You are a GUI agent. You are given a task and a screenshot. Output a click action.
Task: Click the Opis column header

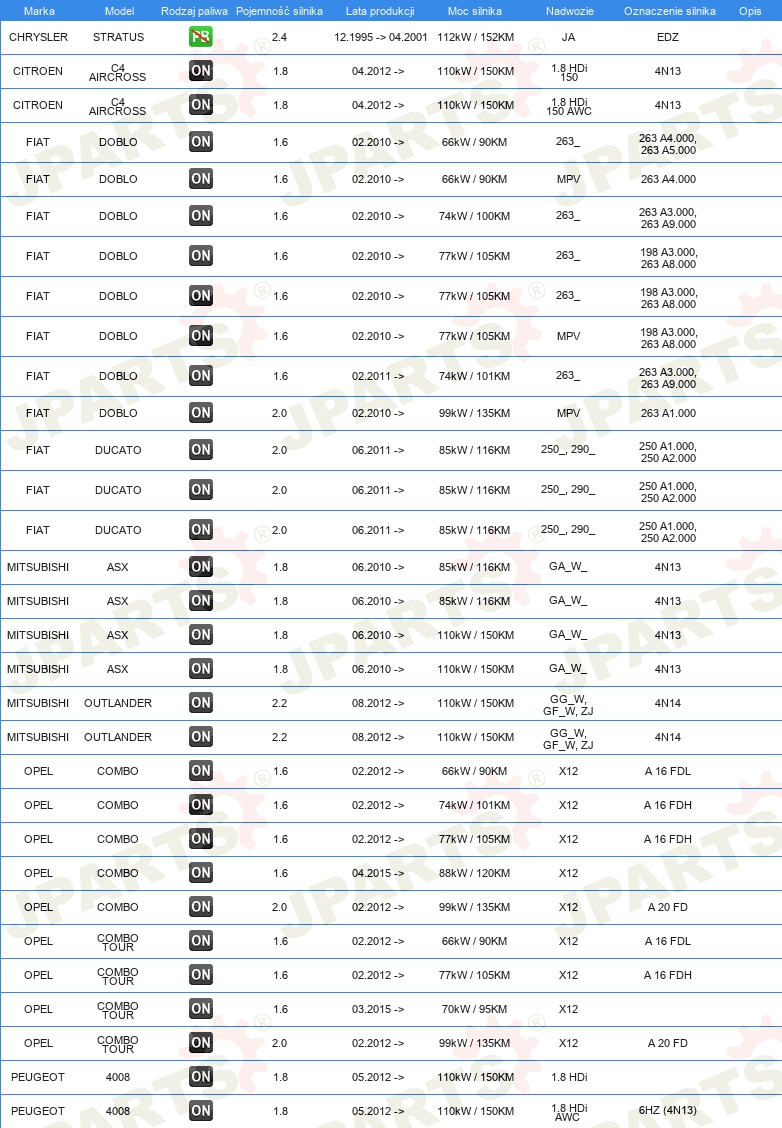(x=750, y=11)
